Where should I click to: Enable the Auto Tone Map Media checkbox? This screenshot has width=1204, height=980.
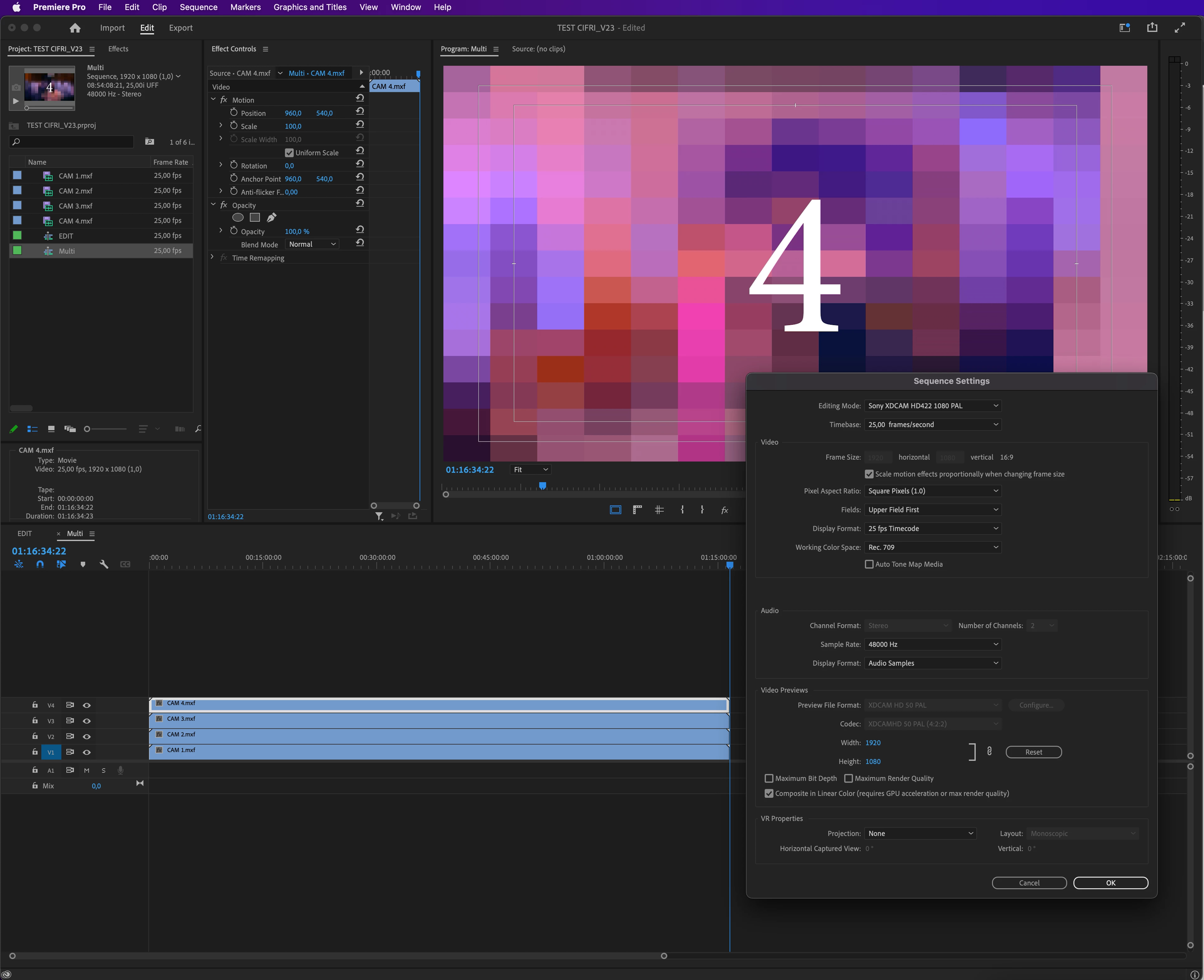click(x=869, y=565)
